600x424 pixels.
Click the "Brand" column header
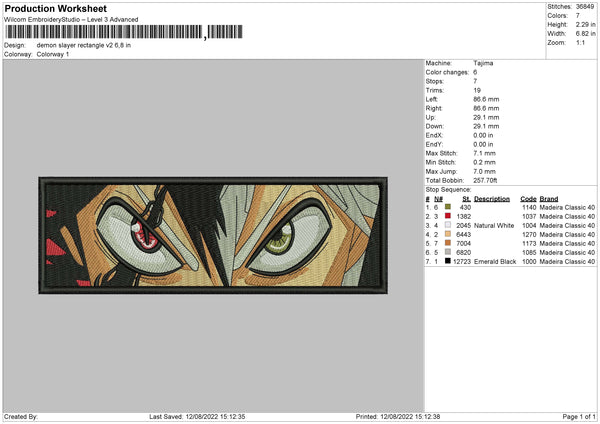tap(549, 199)
